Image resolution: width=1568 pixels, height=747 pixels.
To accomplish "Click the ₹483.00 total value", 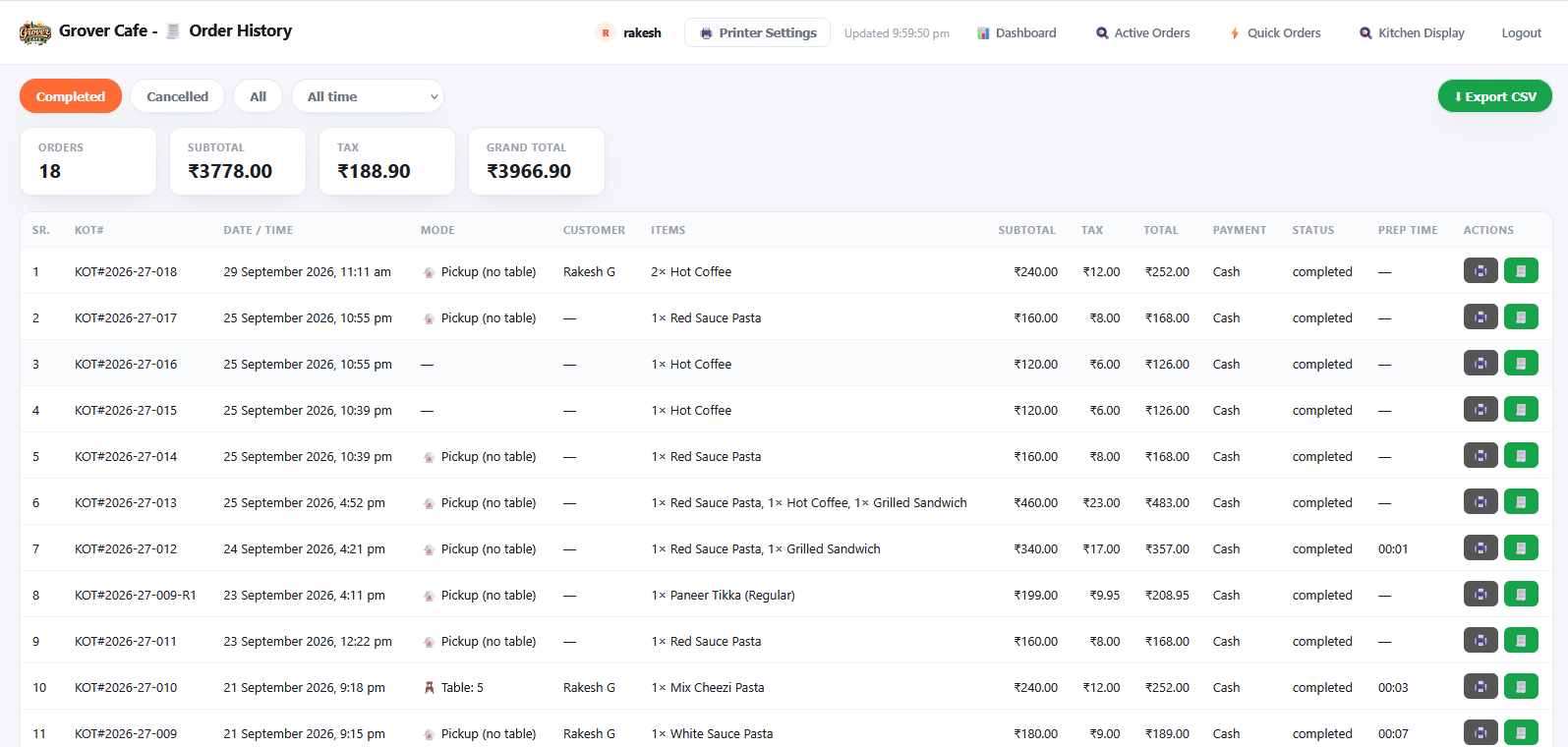I will tap(1167, 502).
